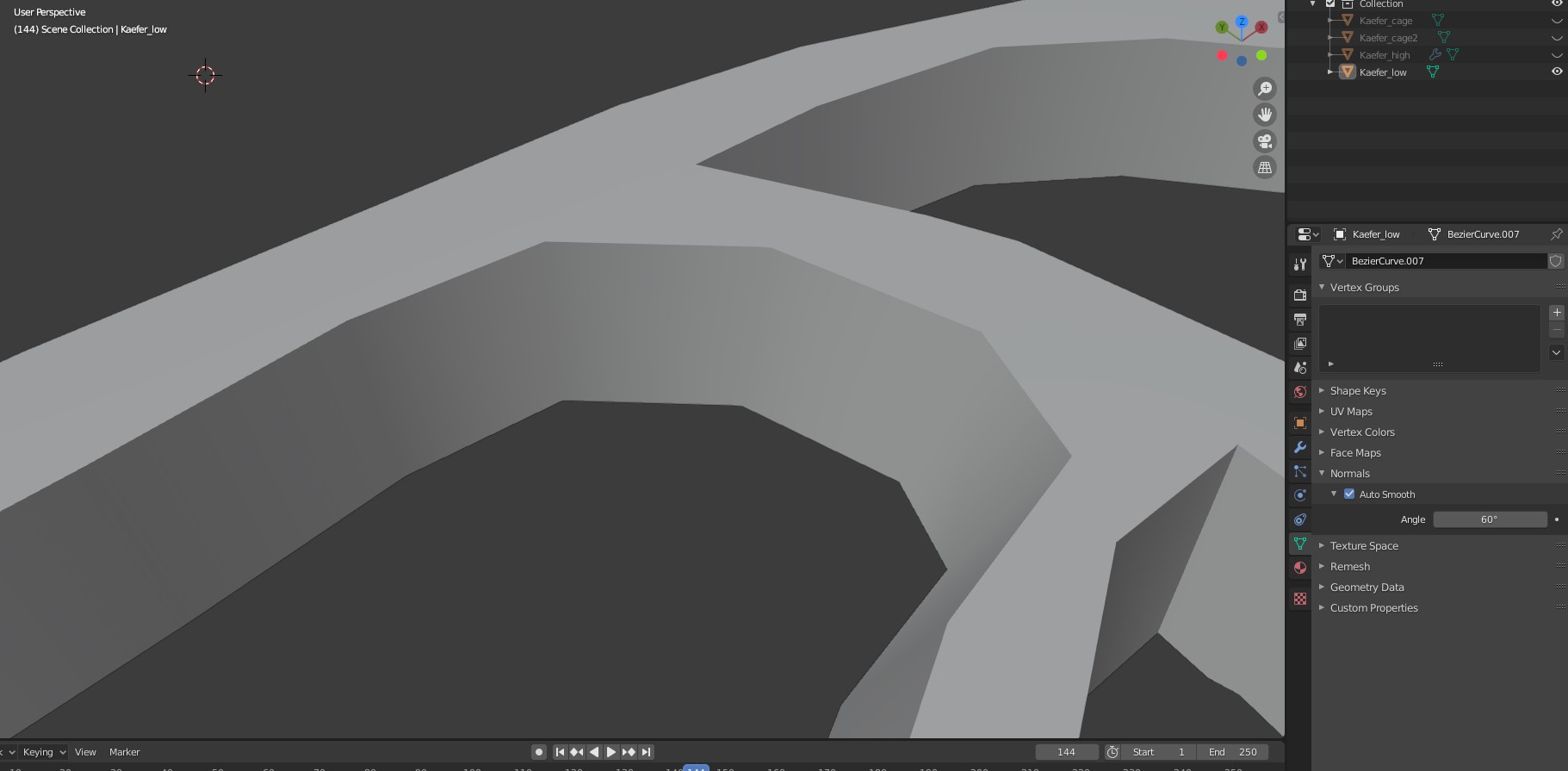This screenshot has width=1568, height=771.
Task: Show Kaefer_cage using its closed-eye icon
Action: tap(1557, 21)
